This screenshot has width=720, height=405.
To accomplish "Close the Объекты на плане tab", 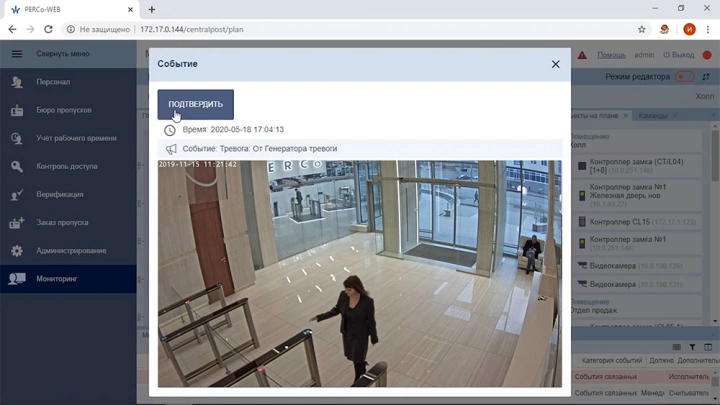I will (625, 116).
